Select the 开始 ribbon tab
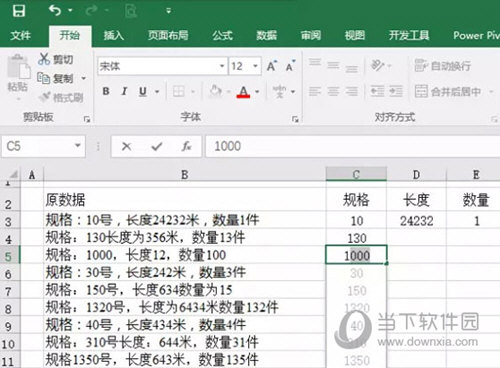This screenshot has height=368, width=500. [x=70, y=35]
